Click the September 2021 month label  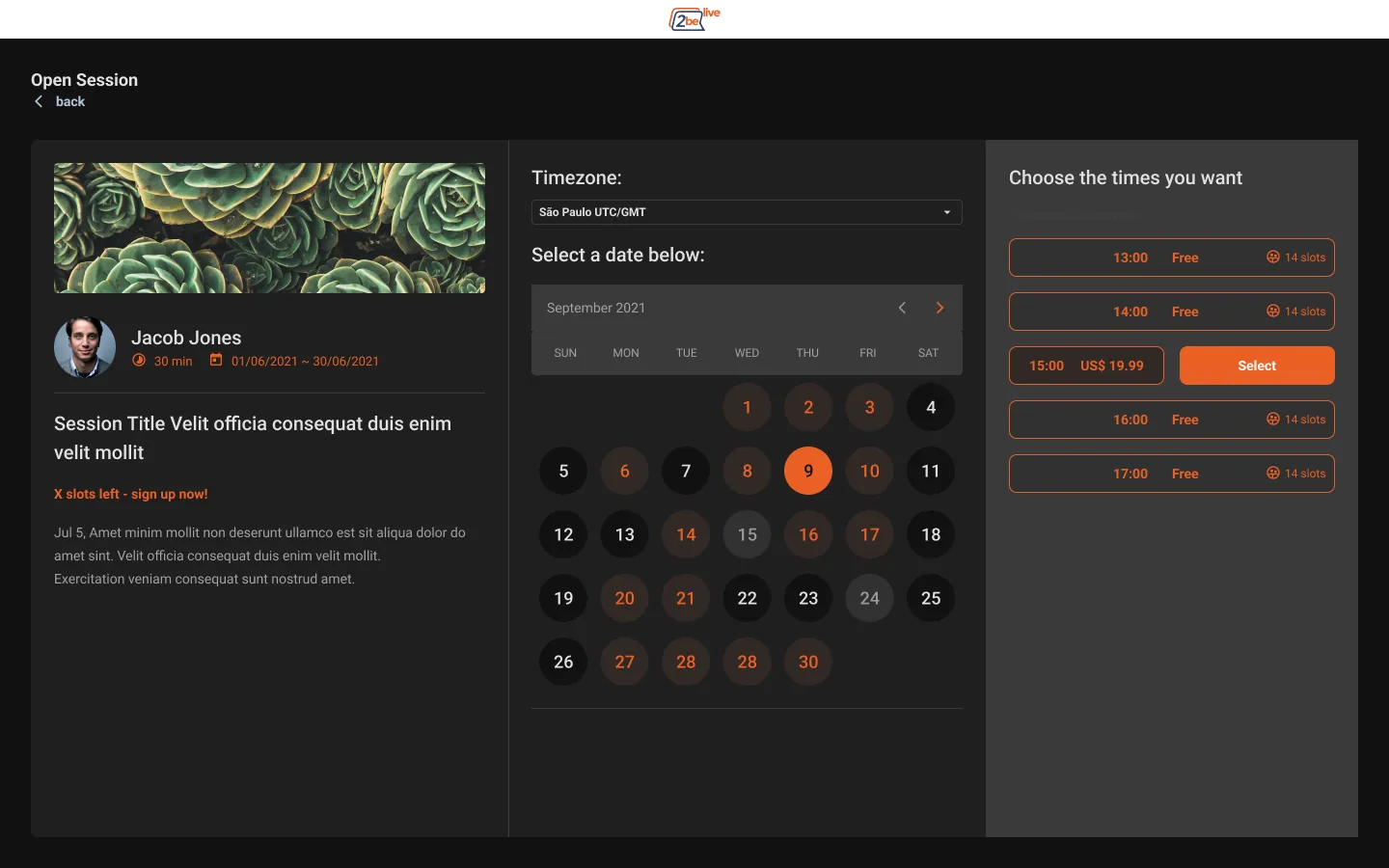point(596,308)
